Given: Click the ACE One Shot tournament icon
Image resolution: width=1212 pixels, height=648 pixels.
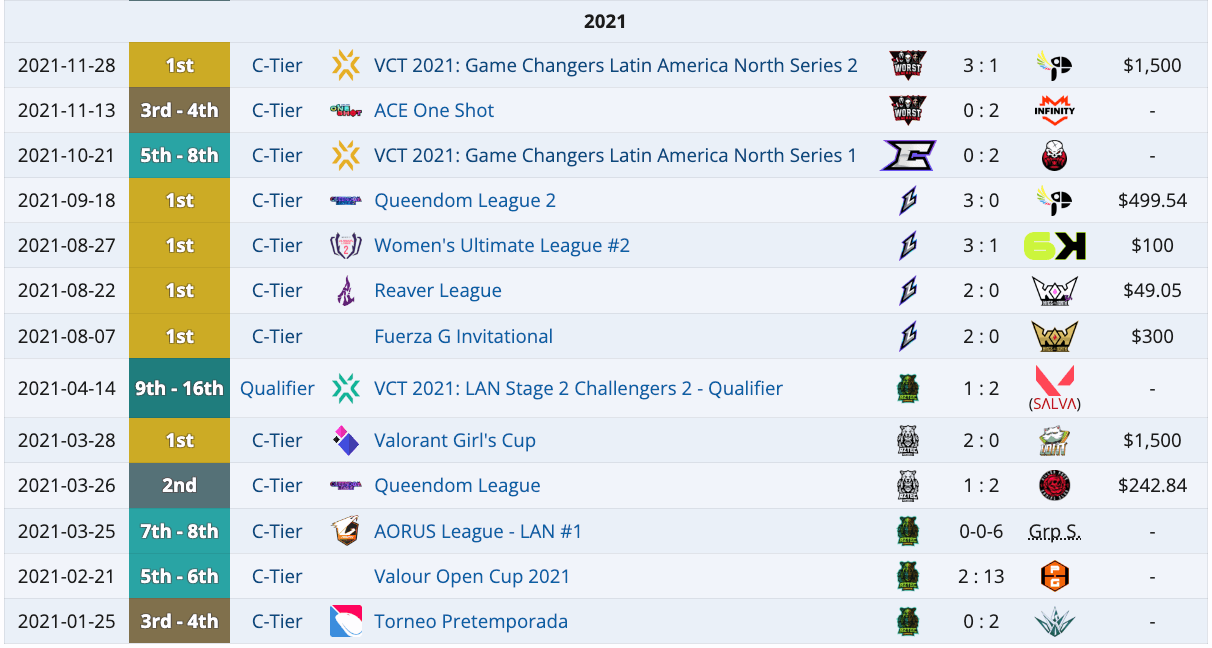Looking at the screenshot, I should pyautogui.click(x=345, y=111).
